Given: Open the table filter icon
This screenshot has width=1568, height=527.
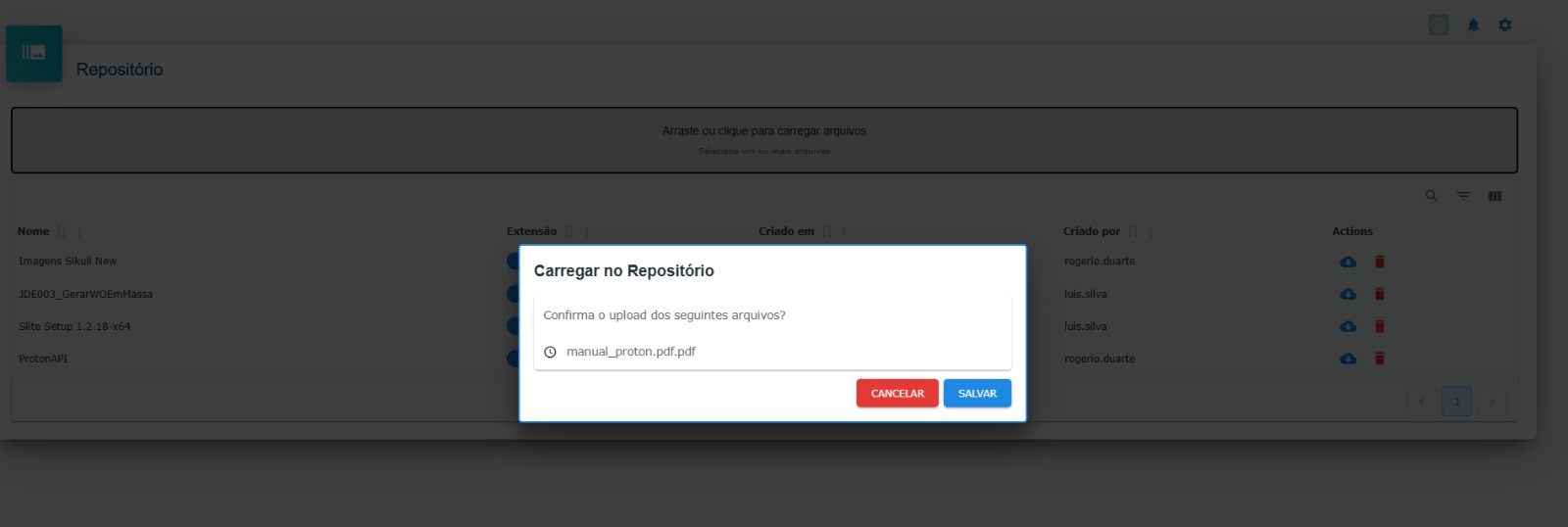Looking at the screenshot, I should 1463,196.
